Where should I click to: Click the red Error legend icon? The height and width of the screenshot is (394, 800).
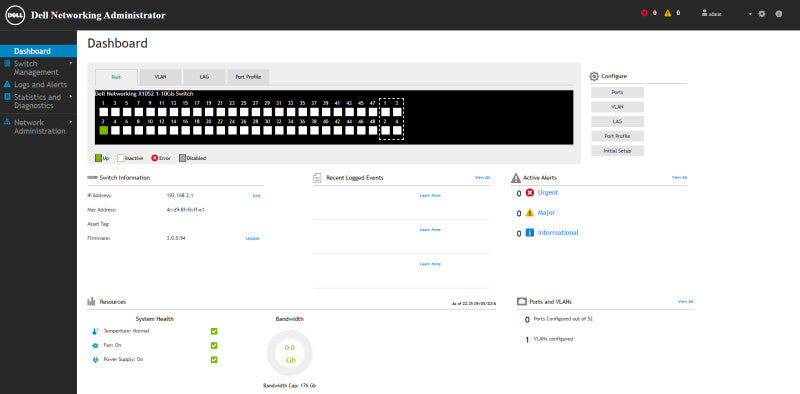coord(155,158)
